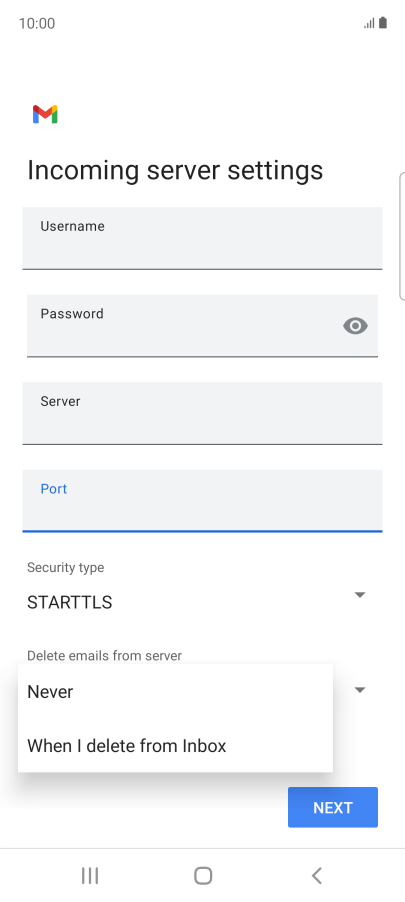Screen dimensions: 405x902
Task: Click the Delete emails from server dropdown arrow
Action: (x=360, y=690)
